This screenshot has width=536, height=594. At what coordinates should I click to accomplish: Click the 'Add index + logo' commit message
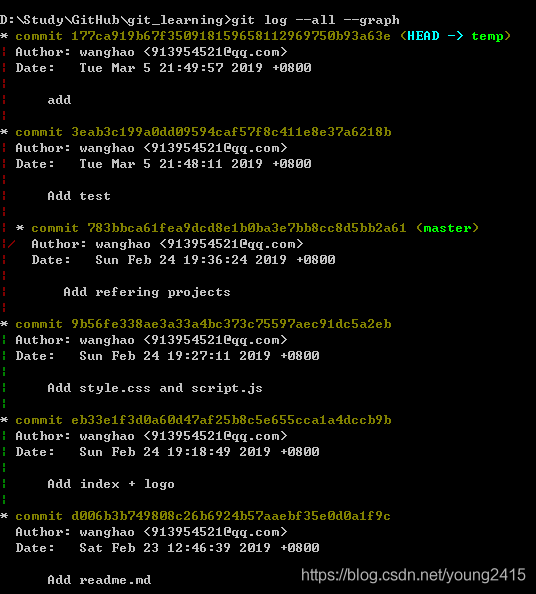pyautogui.click(x=111, y=484)
